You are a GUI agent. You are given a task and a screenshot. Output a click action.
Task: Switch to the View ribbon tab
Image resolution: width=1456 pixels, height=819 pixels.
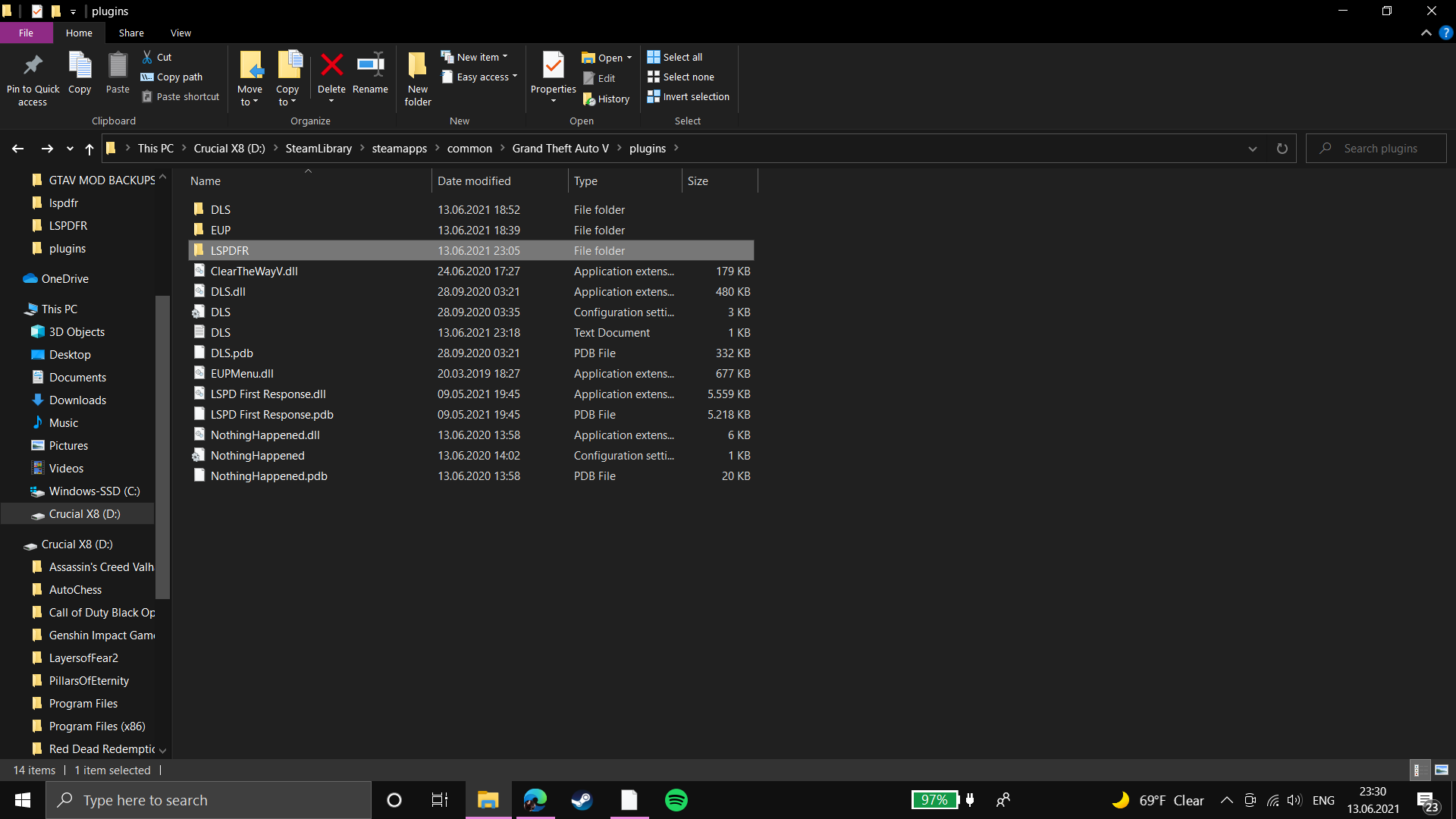pos(180,33)
